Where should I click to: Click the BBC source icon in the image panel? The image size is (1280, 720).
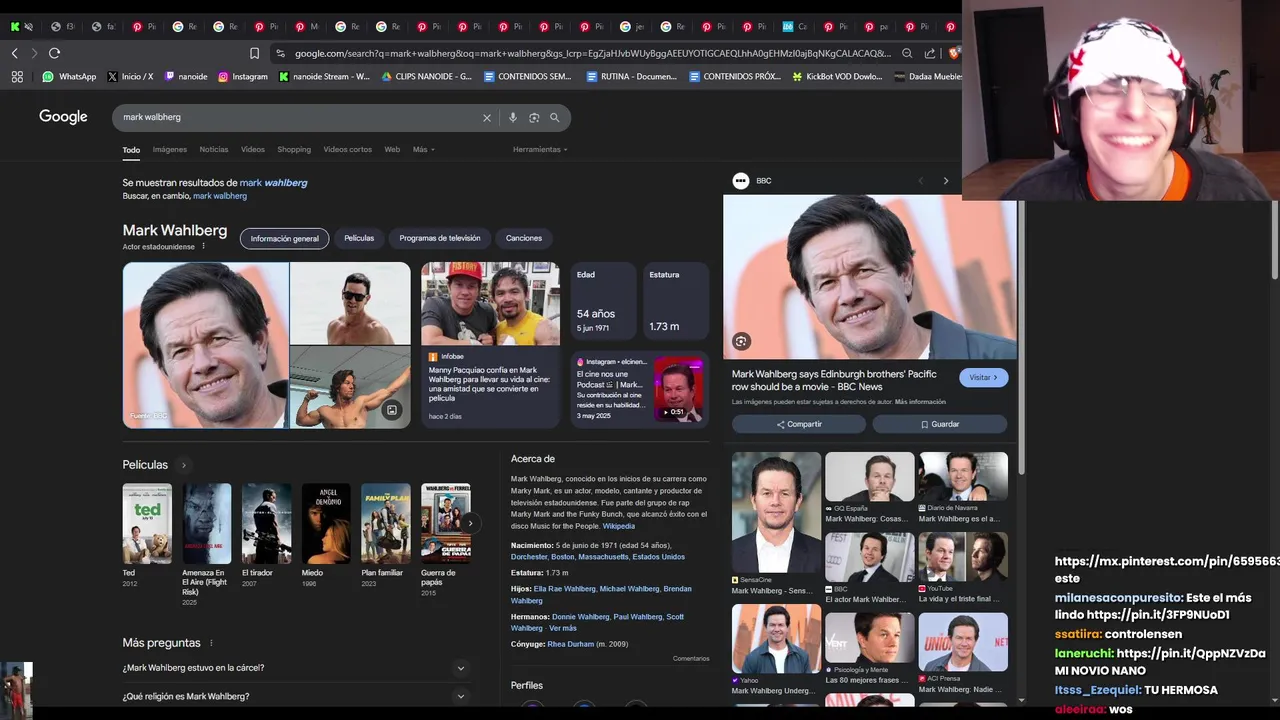point(741,181)
